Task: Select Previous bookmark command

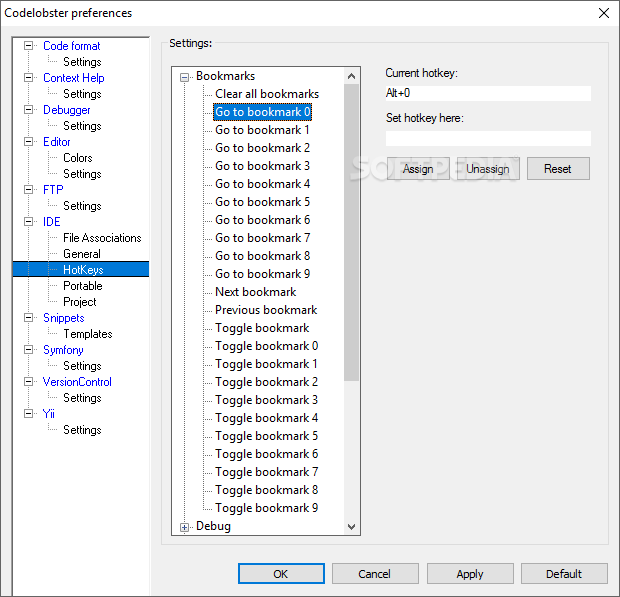Action: tap(266, 310)
